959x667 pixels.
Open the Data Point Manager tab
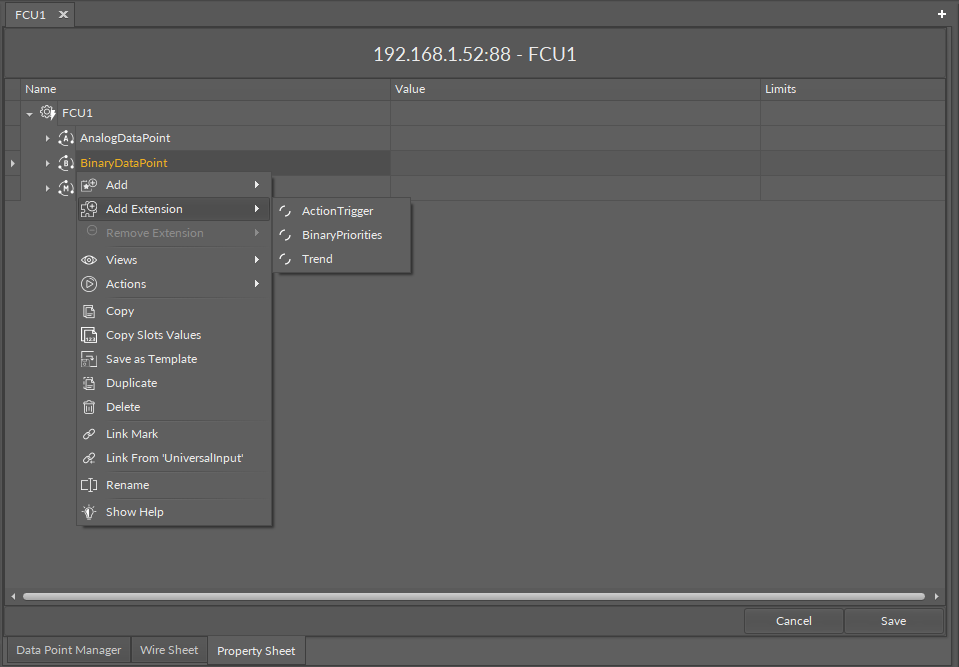[x=68, y=650]
